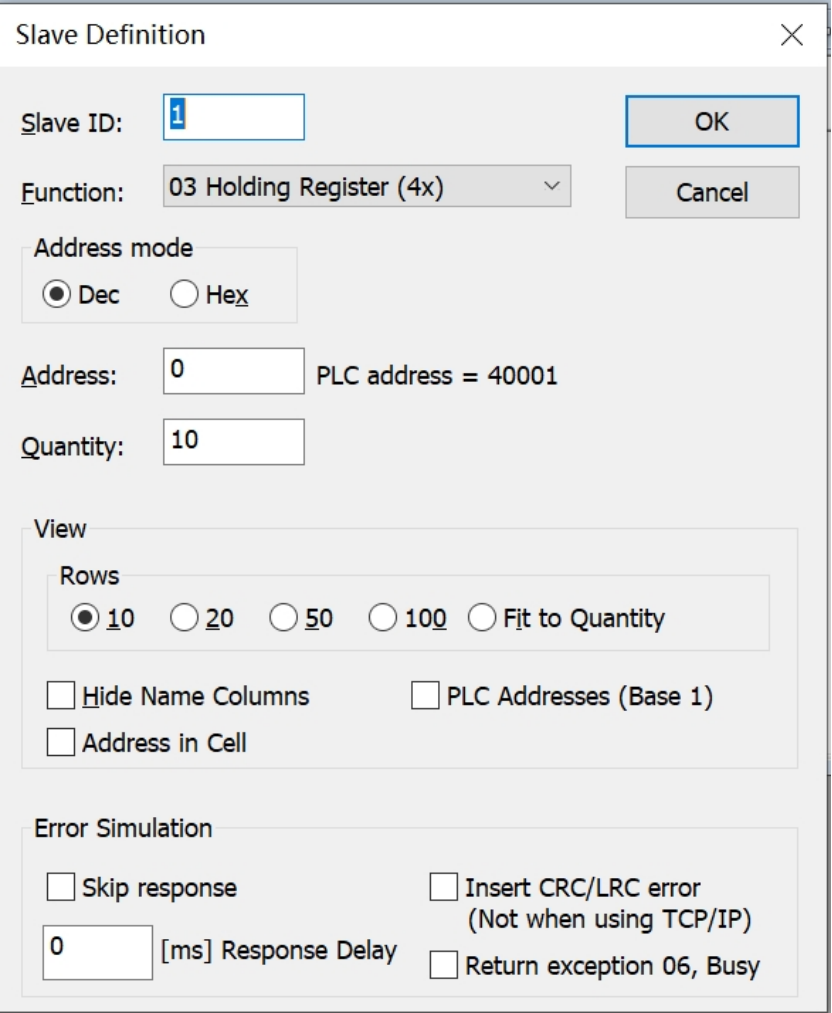This screenshot has height=1013, width=832.
Task: Select Dec address mode
Action: [x=56, y=295]
